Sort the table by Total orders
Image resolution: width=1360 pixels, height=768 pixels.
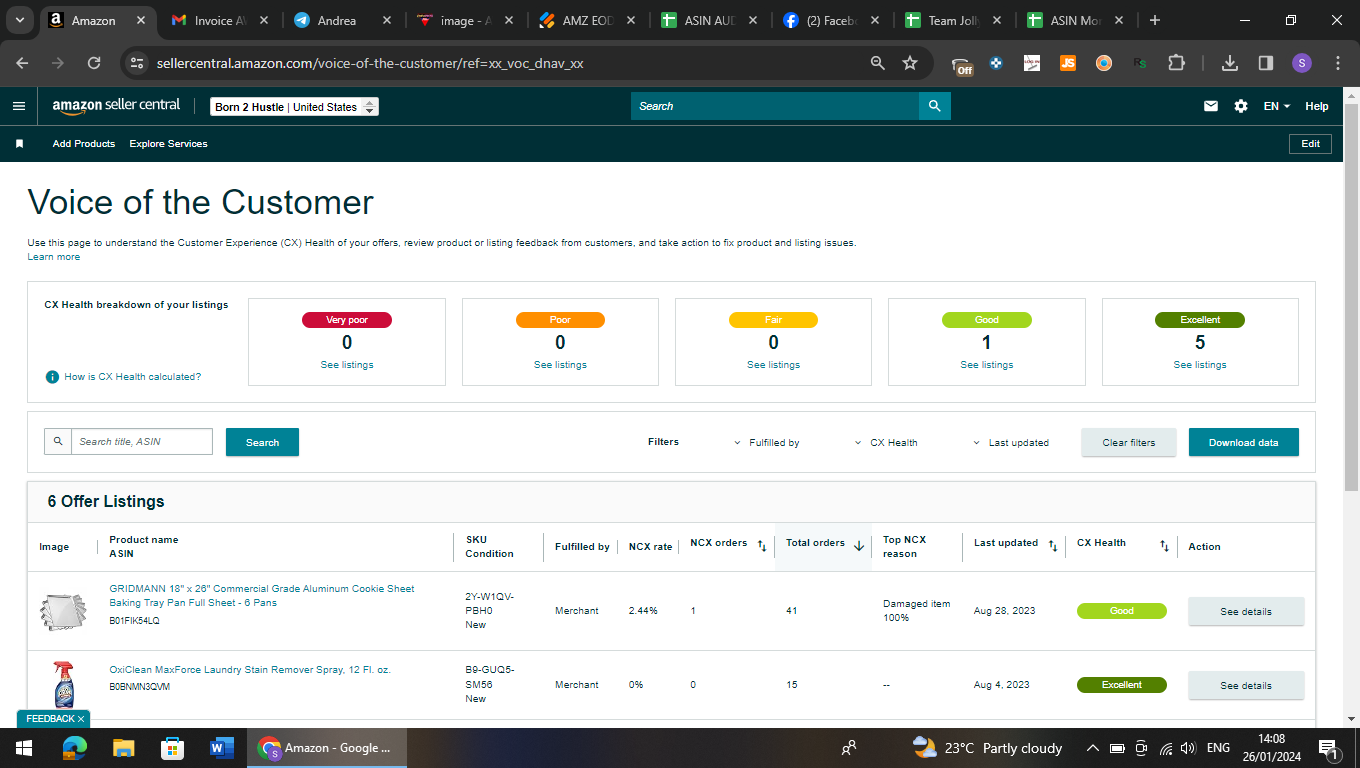pyautogui.click(x=858, y=546)
